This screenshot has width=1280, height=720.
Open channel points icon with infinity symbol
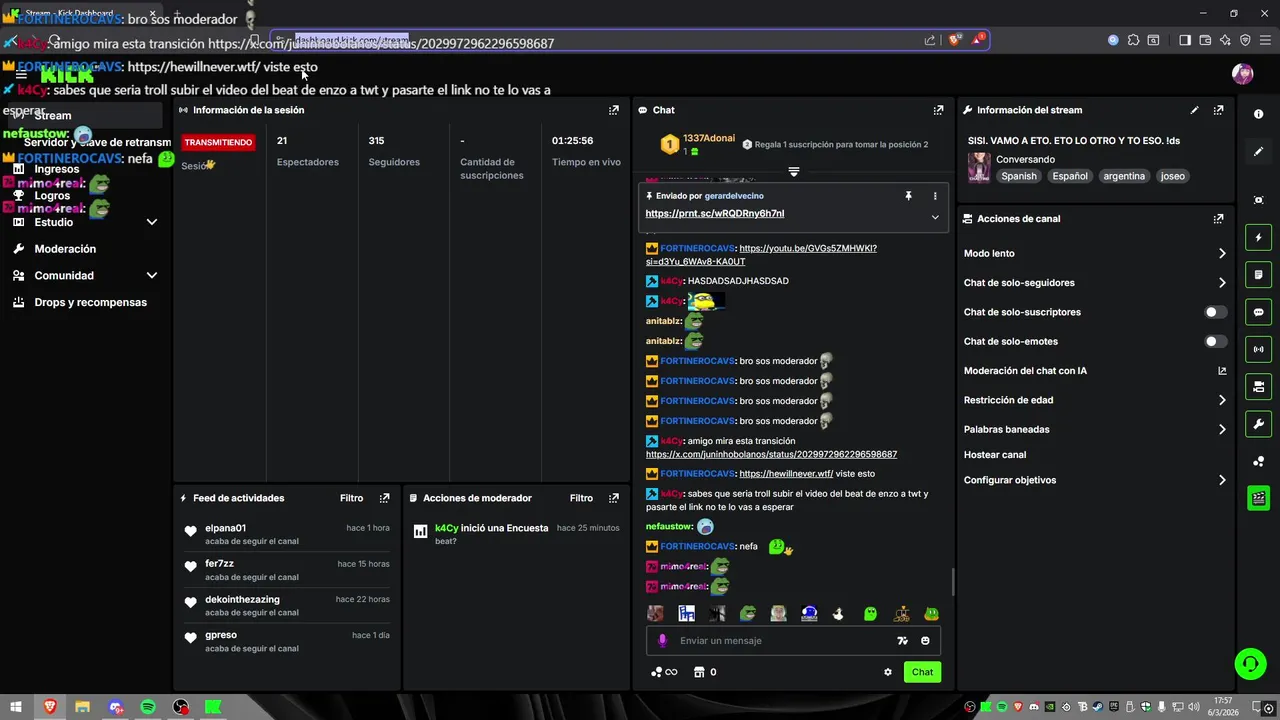coord(664,672)
